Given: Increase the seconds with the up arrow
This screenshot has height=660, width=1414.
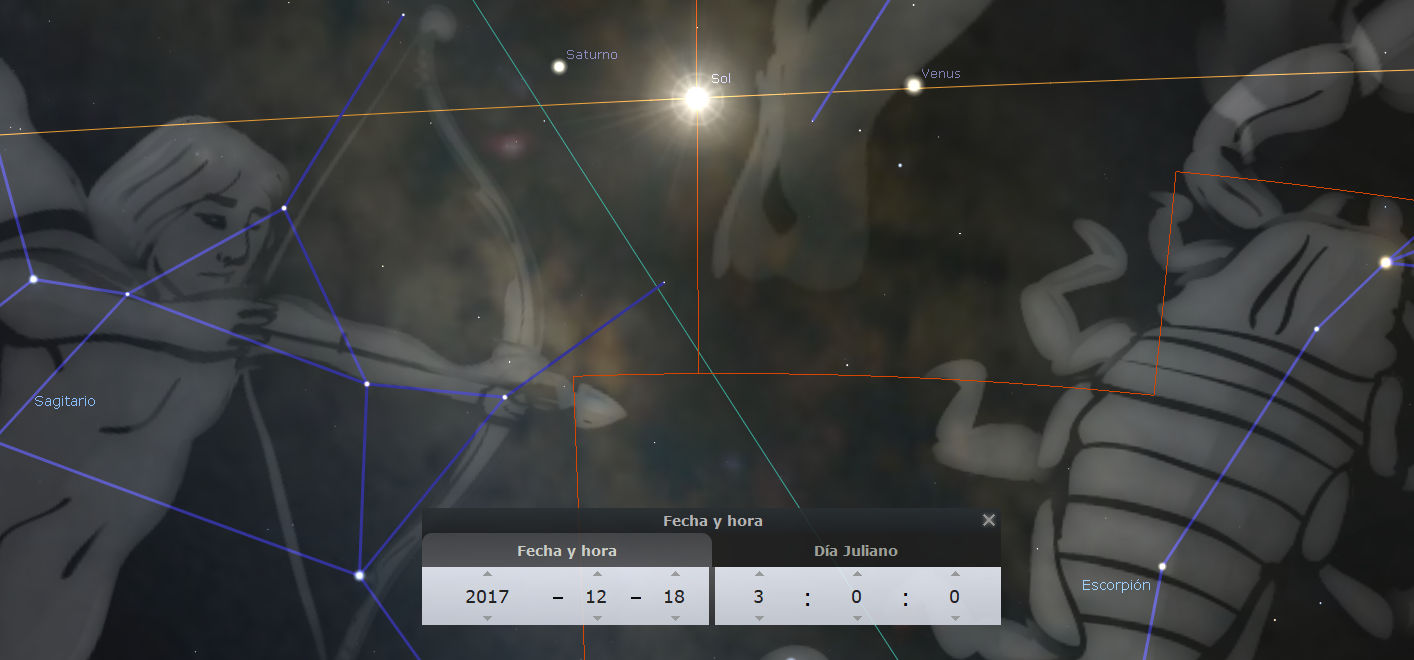Looking at the screenshot, I should [x=955, y=574].
